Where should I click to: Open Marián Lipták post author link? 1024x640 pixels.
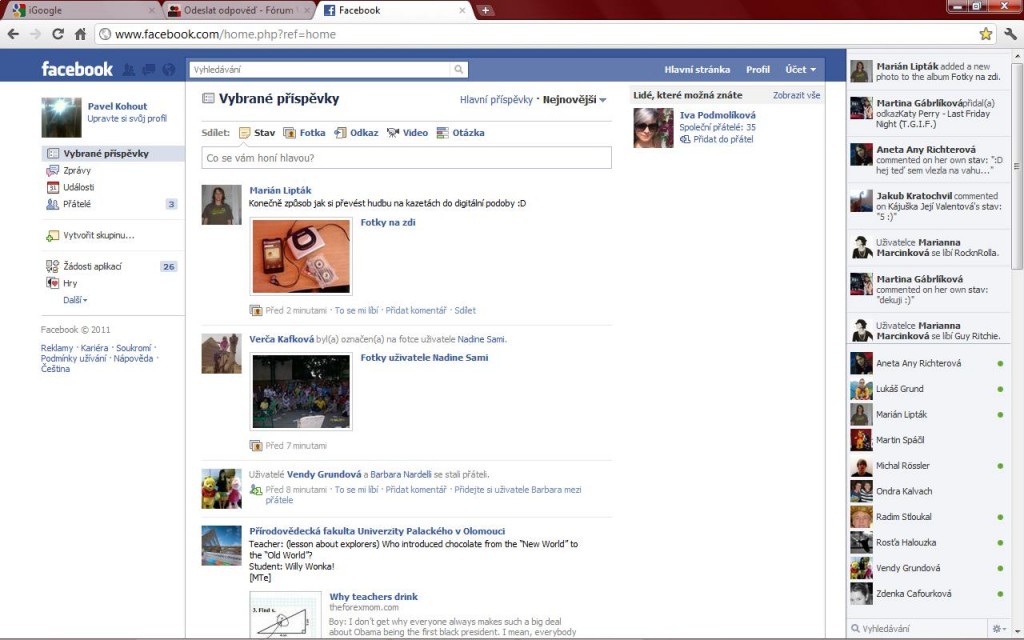[x=280, y=191]
